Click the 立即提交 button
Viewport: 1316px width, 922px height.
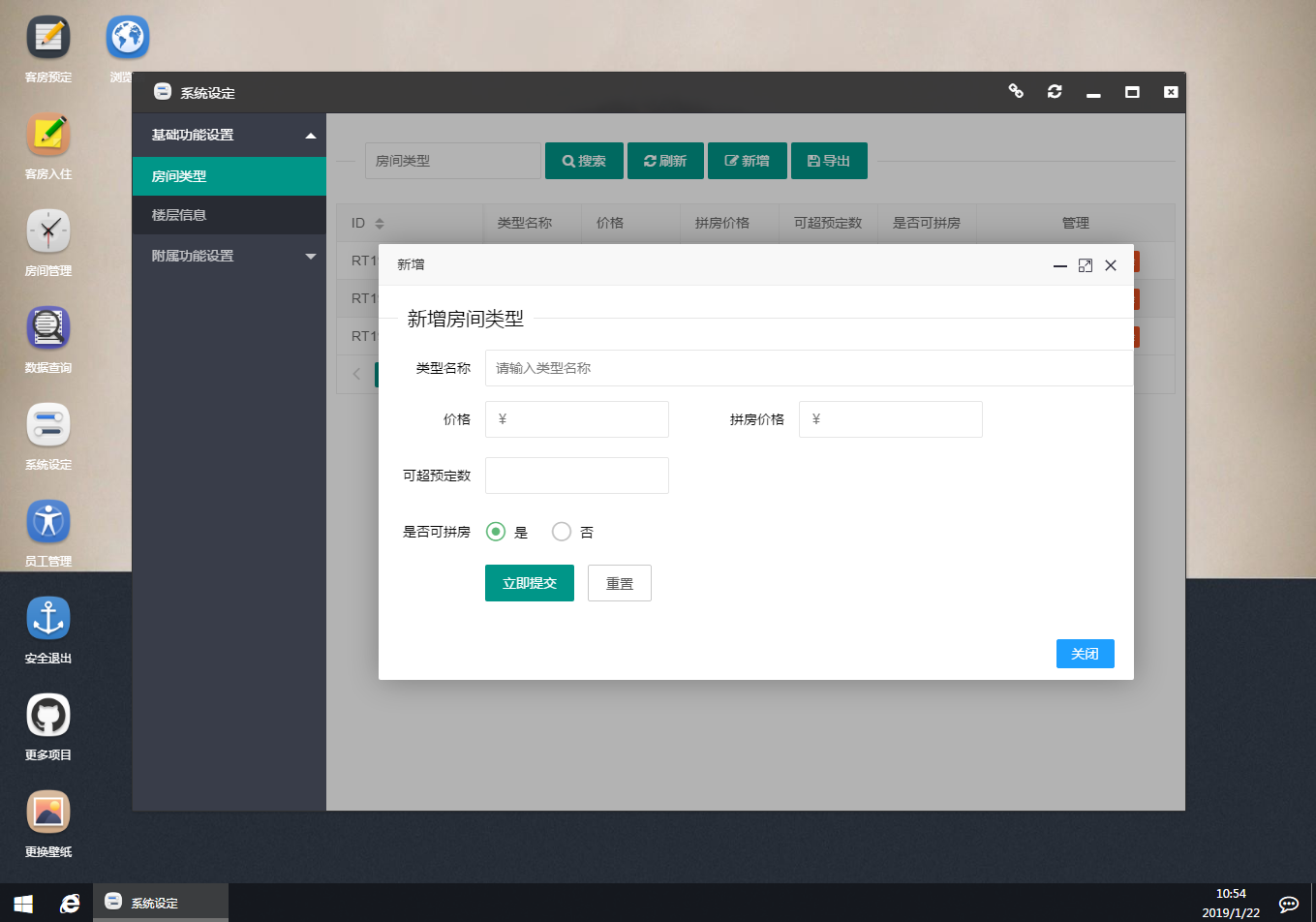[x=530, y=583]
